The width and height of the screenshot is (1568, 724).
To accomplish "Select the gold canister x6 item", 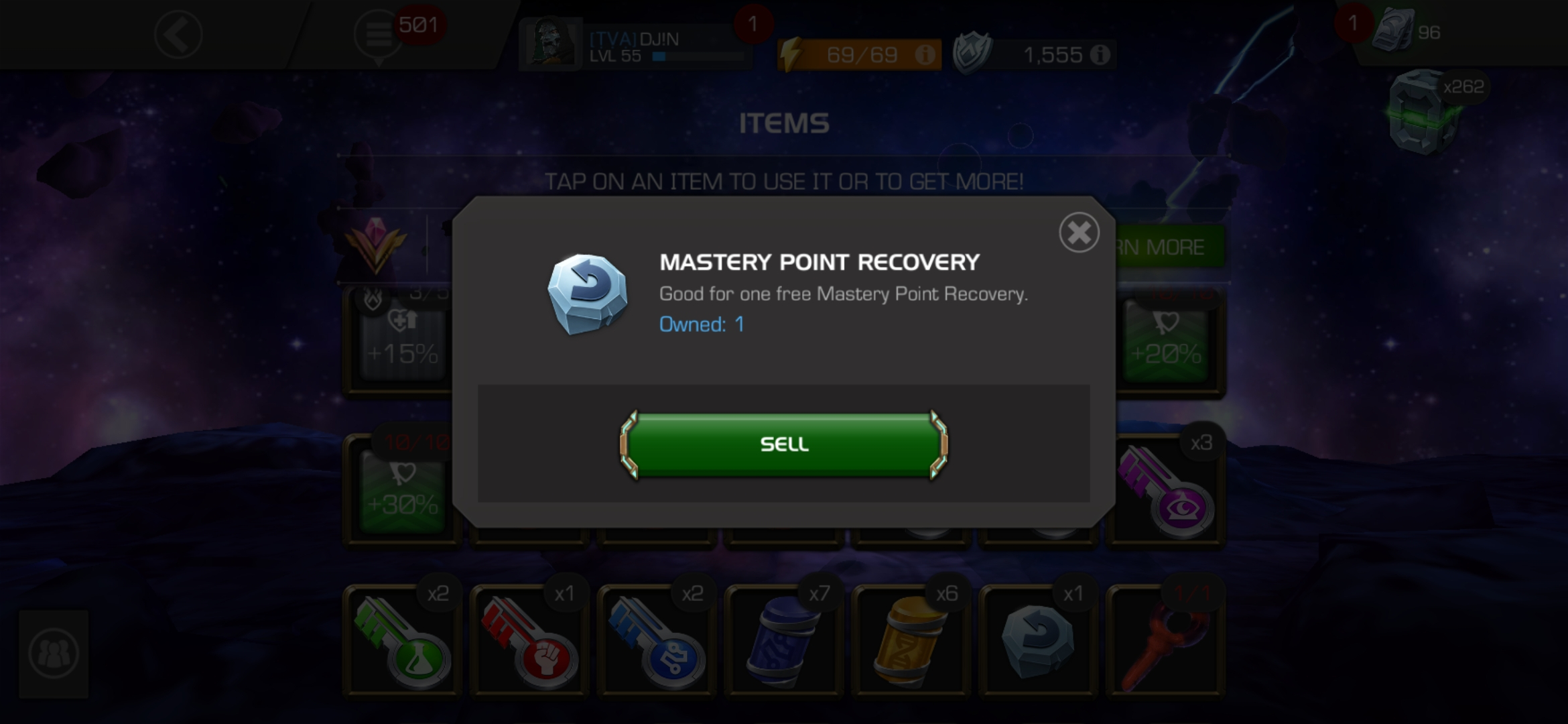I will (x=911, y=642).
